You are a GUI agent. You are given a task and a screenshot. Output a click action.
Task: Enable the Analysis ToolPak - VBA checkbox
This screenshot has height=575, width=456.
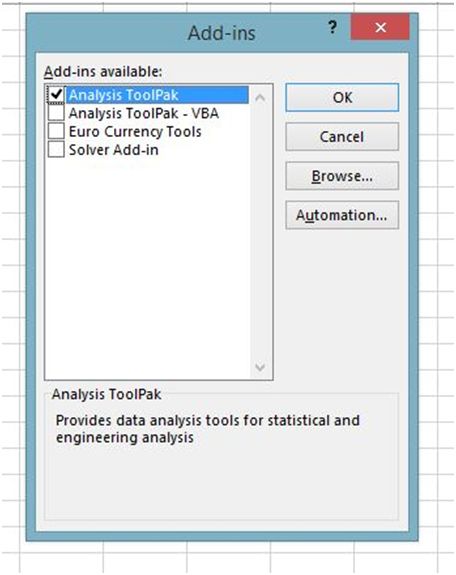[x=56, y=113]
